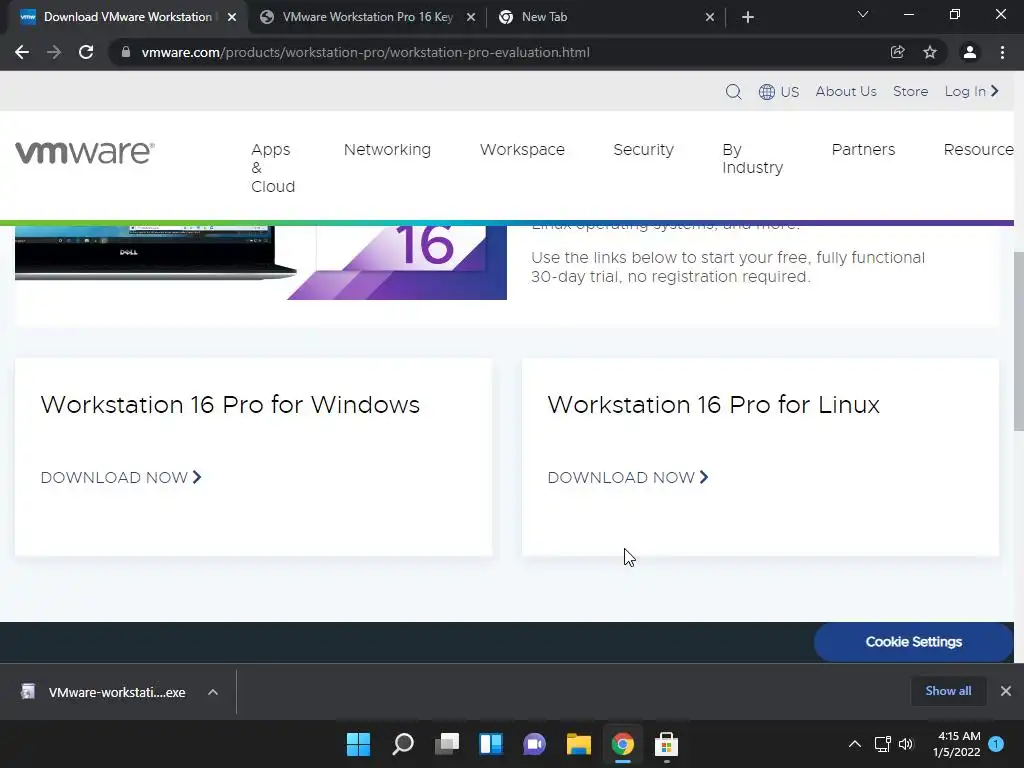Open the Resources menu
Image resolution: width=1024 pixels, height=768 pixels.
978,150
